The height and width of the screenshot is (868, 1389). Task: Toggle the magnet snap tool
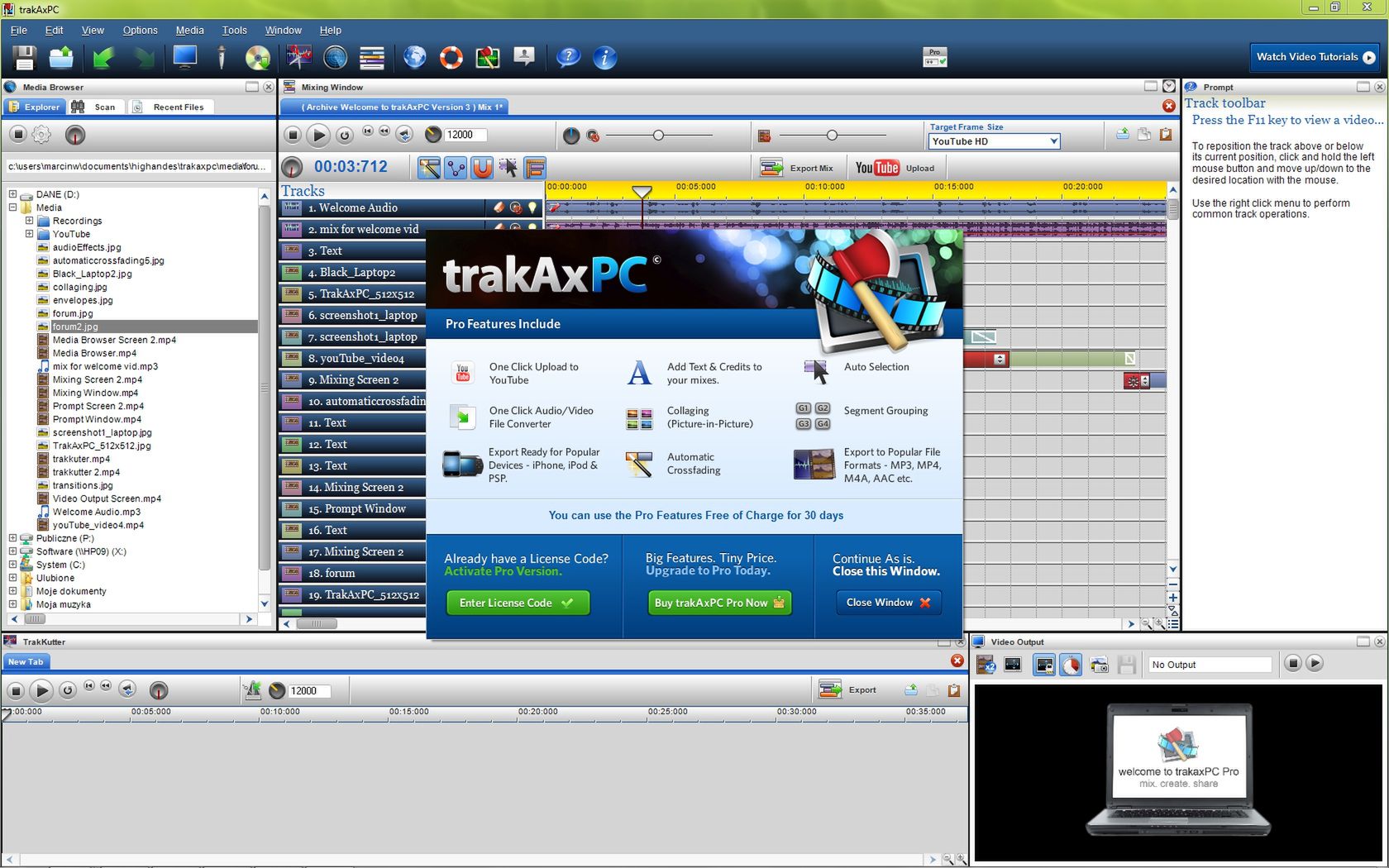tap(482, 168)
